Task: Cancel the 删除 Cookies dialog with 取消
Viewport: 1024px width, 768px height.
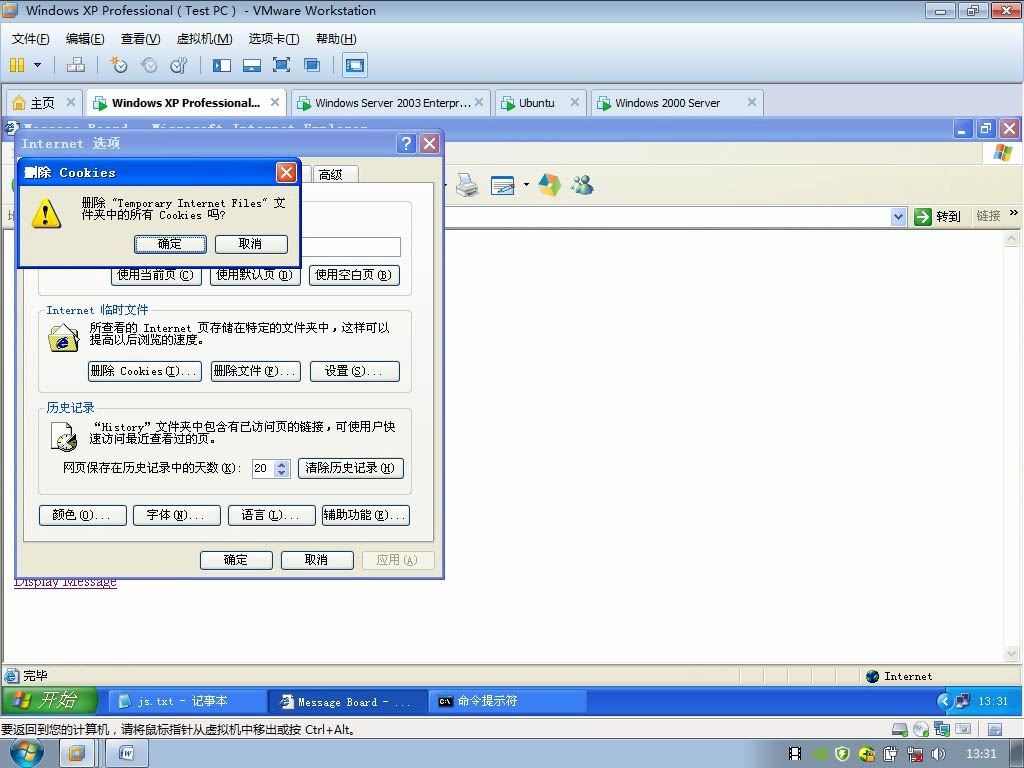Action: pos(251,244)
